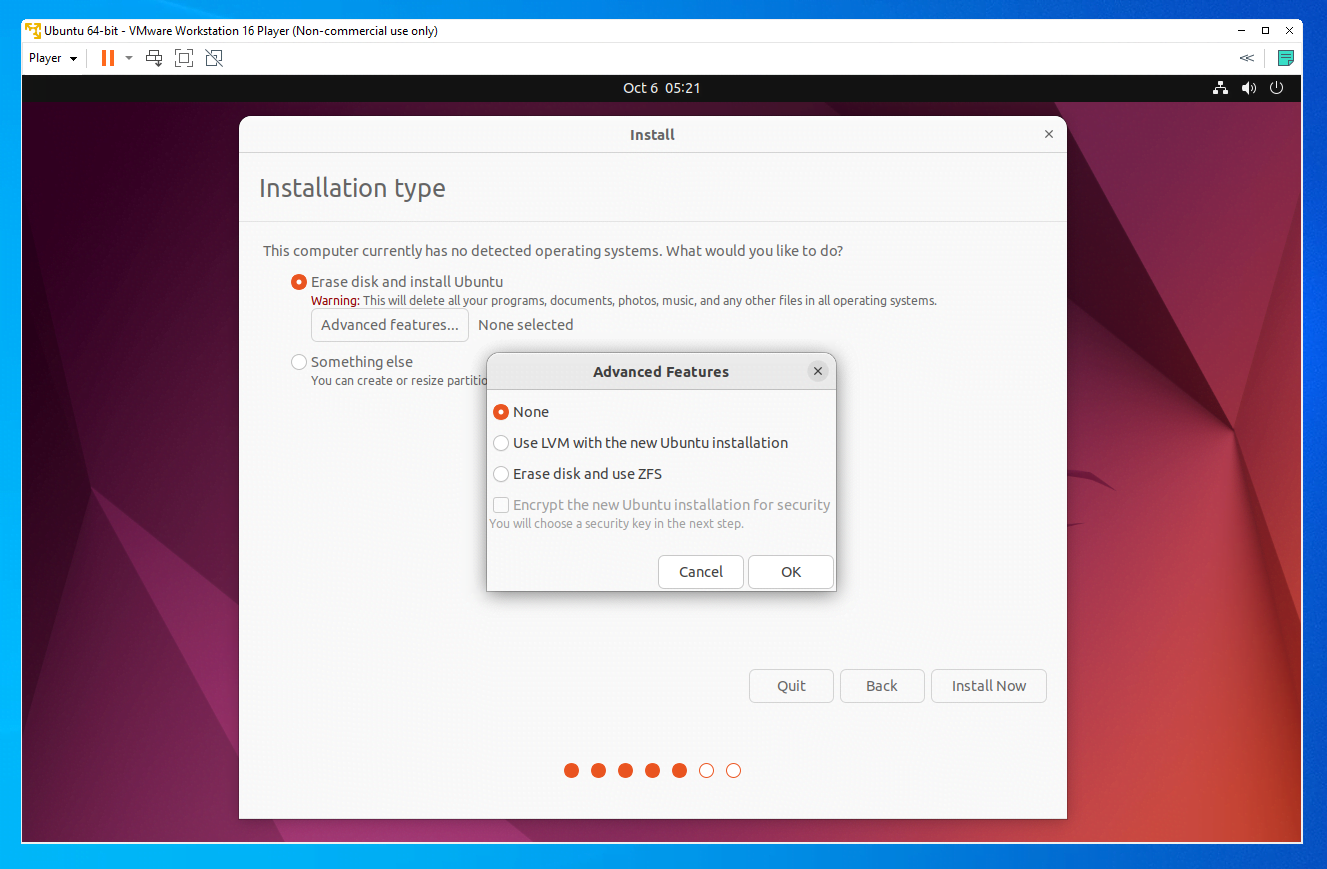Confirm the dialog with OK
This screenshot has width=1327, height=869.
pyautogui.click(x=791, y=572)
